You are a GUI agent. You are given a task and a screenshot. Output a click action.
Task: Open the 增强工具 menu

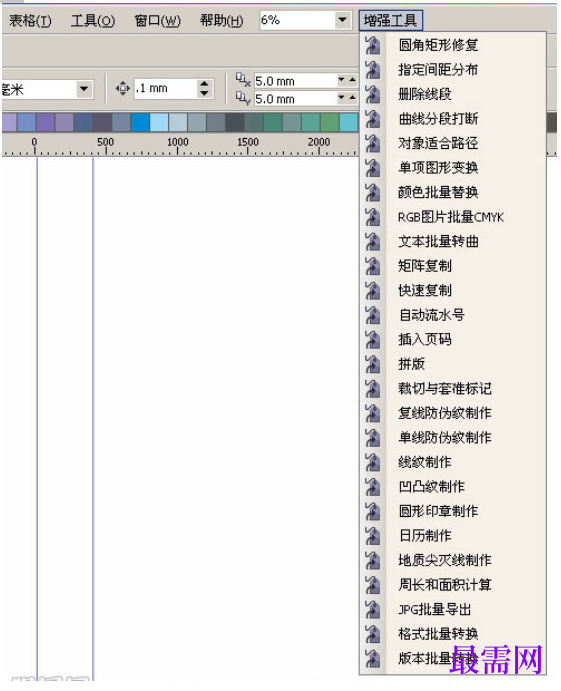point(390,20)
